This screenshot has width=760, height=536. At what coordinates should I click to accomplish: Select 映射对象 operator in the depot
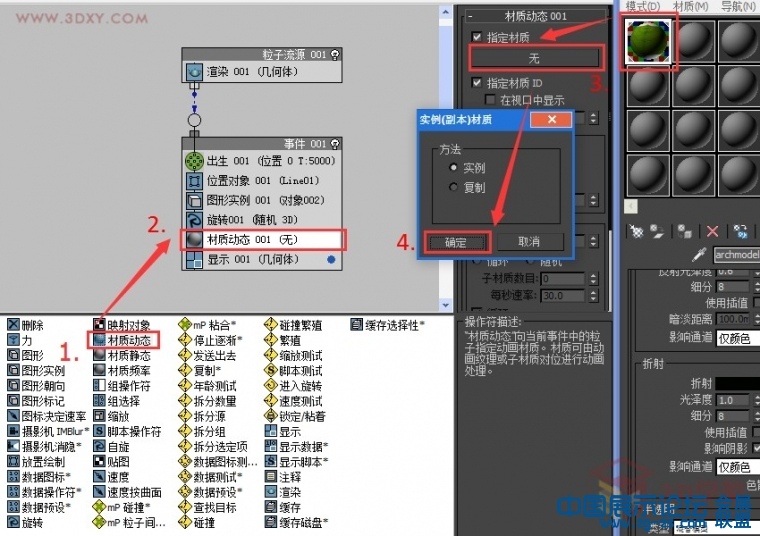click(x=122, y=325)
